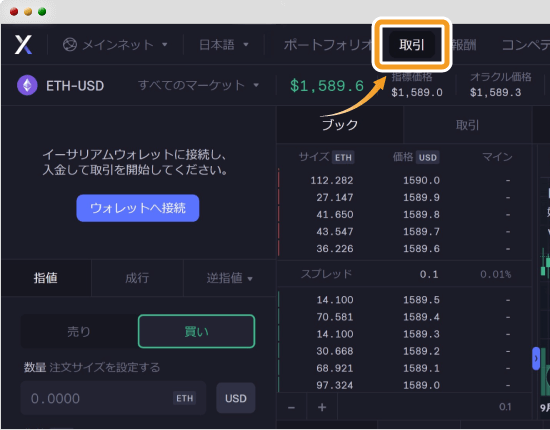Select ask row at price 1589.8

pos(405,214)
